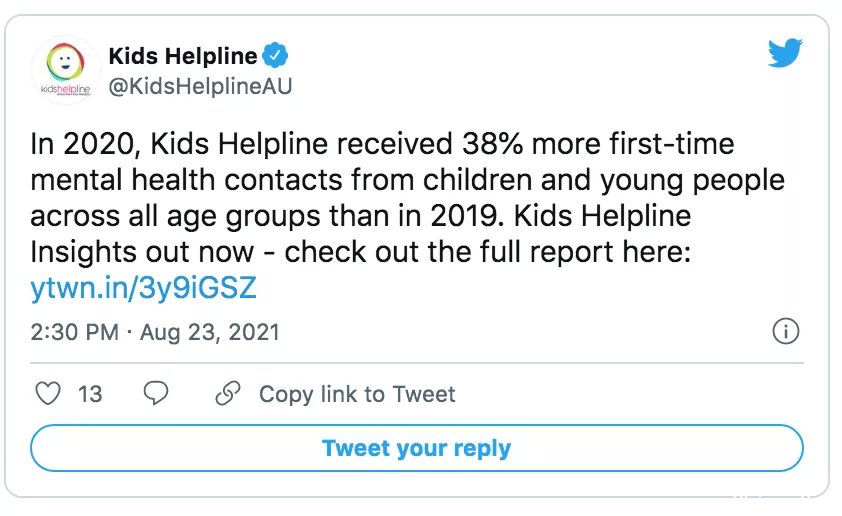
Task: Click the phrase 'mental health contacts'
Action: click(x=186, y=180)
